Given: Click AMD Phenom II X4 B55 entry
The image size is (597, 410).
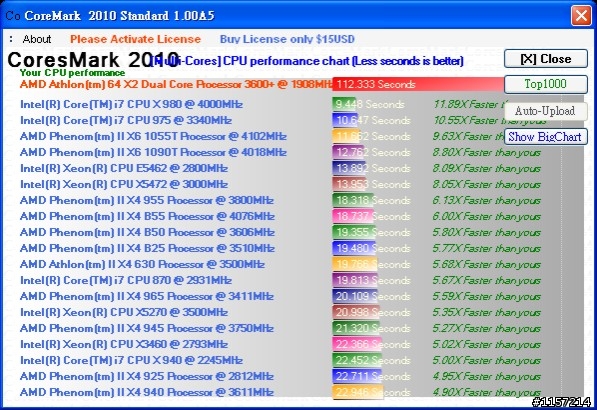Looking at the screenshot, I should click(147, 216).
